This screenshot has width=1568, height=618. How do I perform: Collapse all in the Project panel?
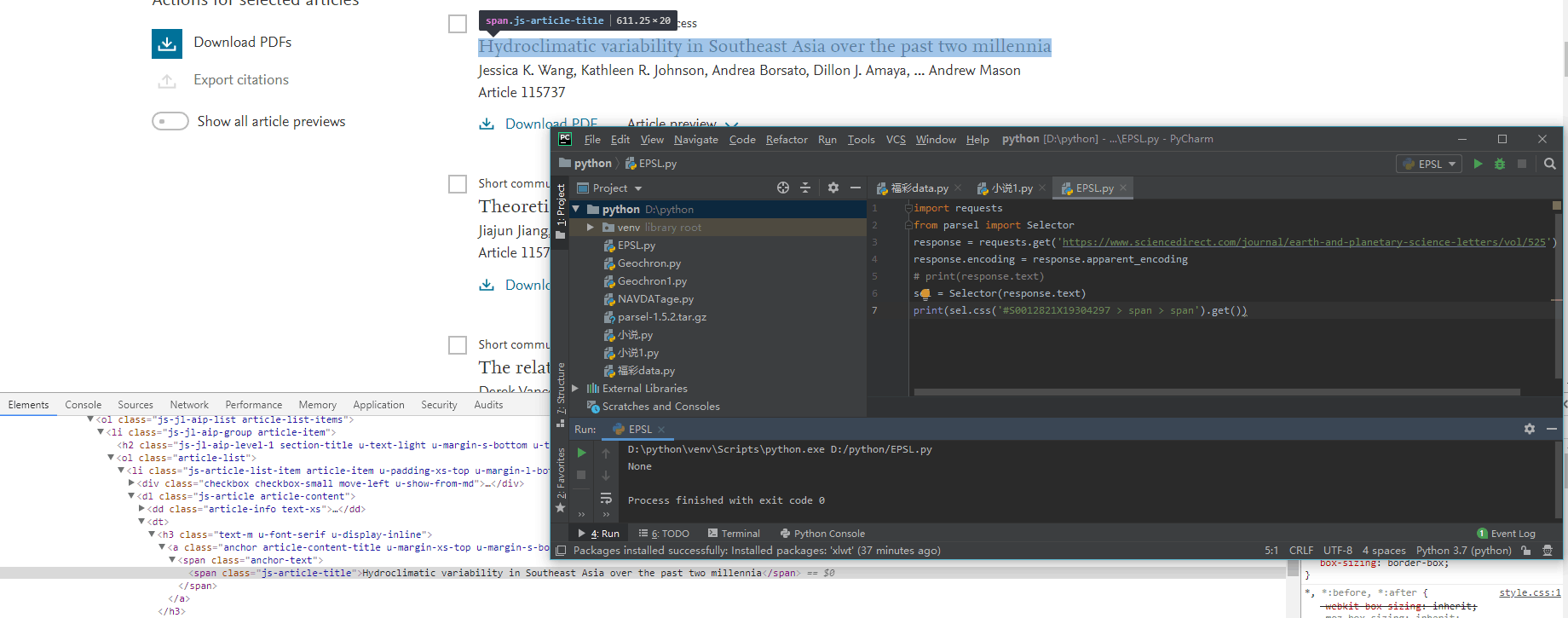click(805, 188)
